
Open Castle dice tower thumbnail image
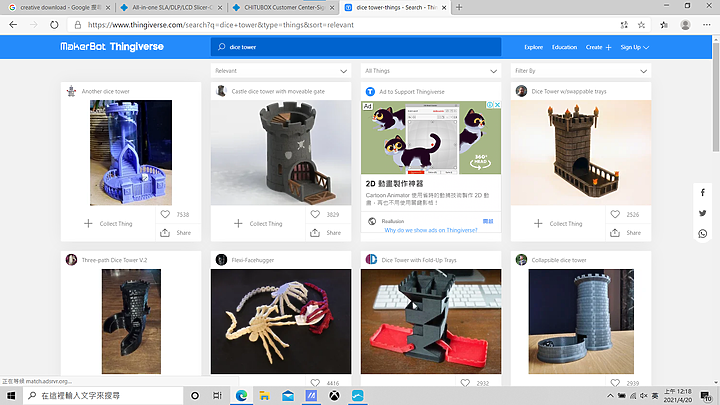(x=281, y=152)
